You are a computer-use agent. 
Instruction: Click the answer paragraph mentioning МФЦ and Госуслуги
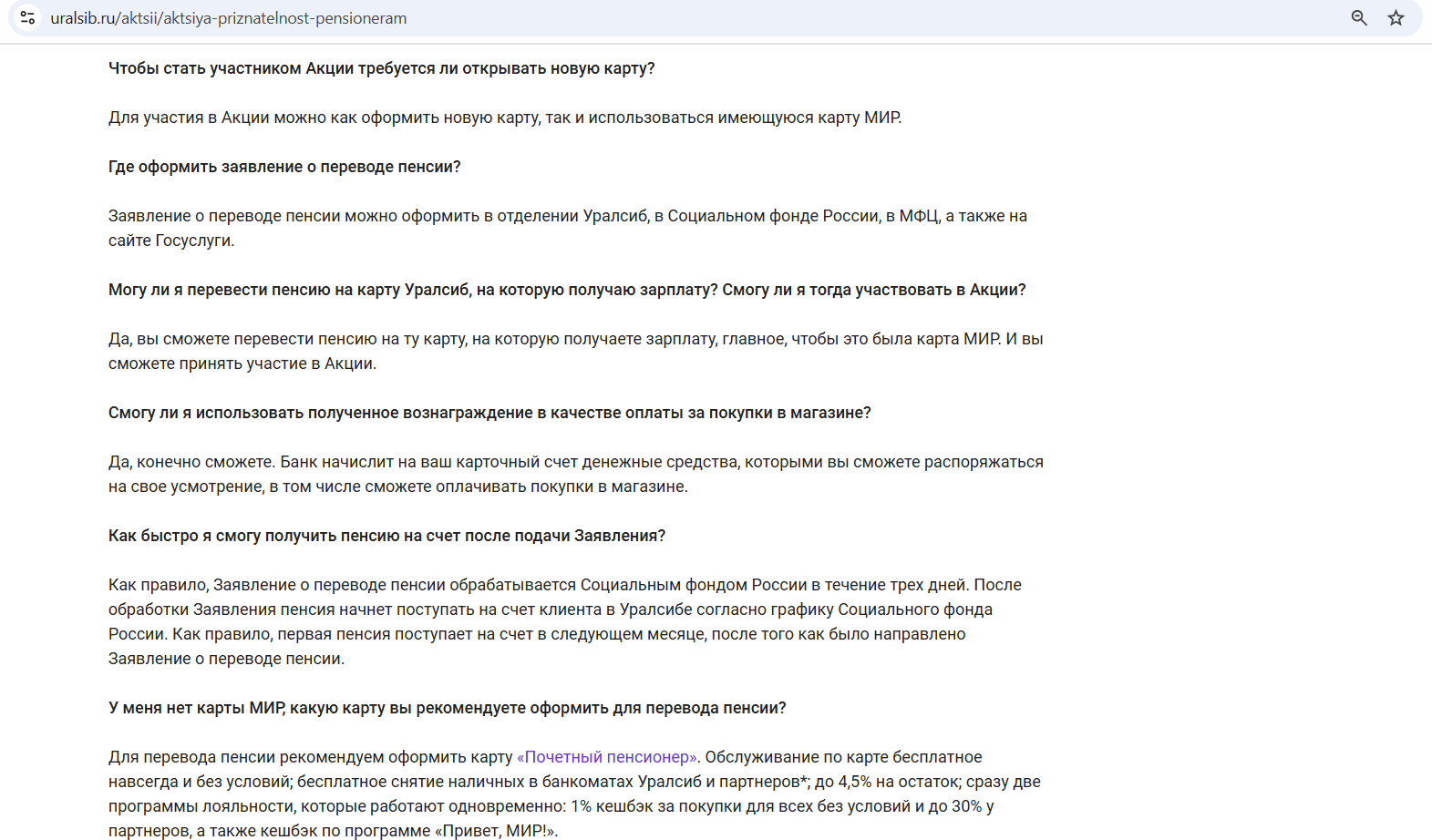(x=568, y=228)
